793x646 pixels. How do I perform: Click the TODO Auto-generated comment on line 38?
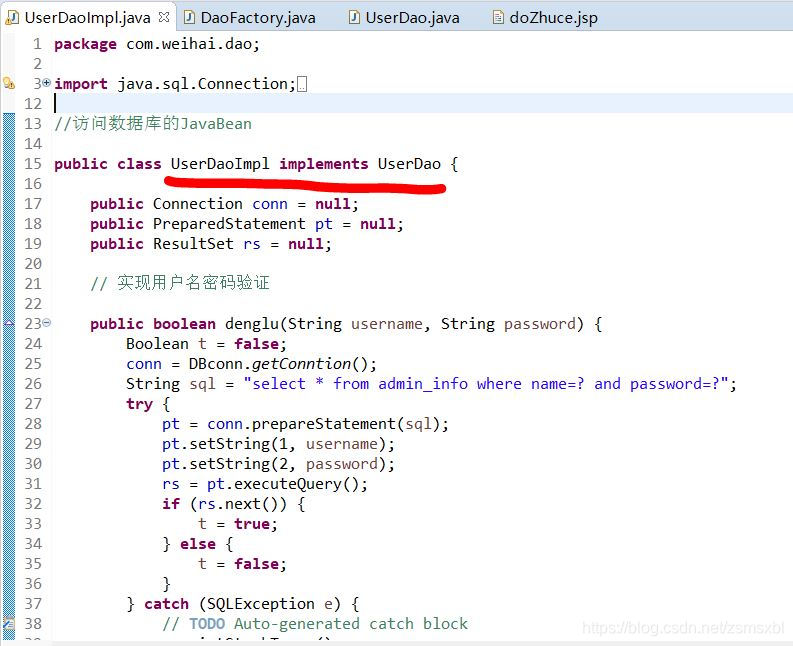[x=315, y=624]
